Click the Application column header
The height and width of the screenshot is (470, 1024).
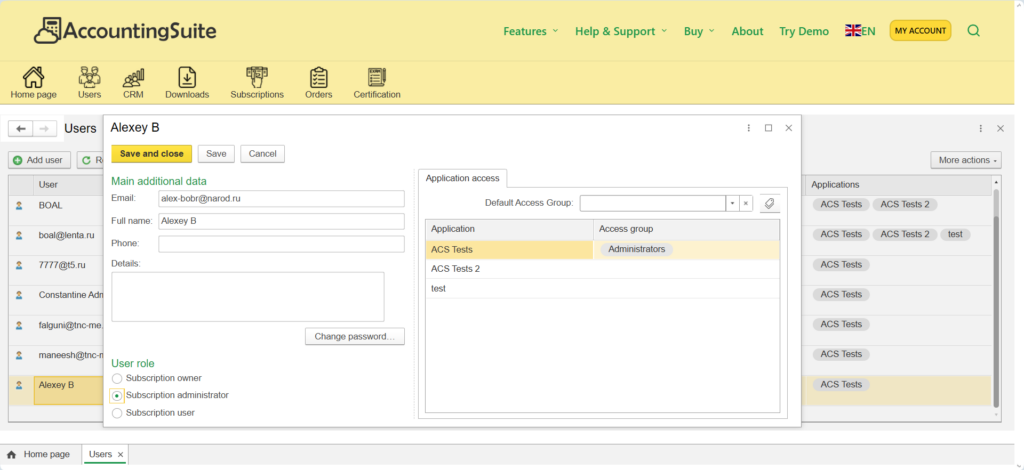[509, 229]
